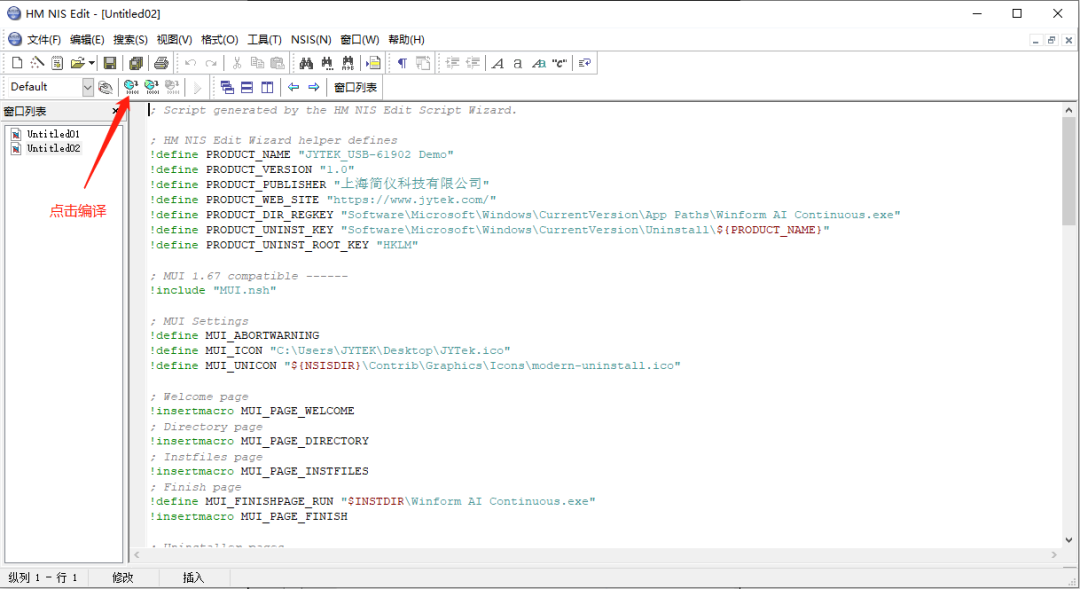Click the Print icon in toolbar
The width and height of the screenshot is (1080, 589).
pos(161,63)
